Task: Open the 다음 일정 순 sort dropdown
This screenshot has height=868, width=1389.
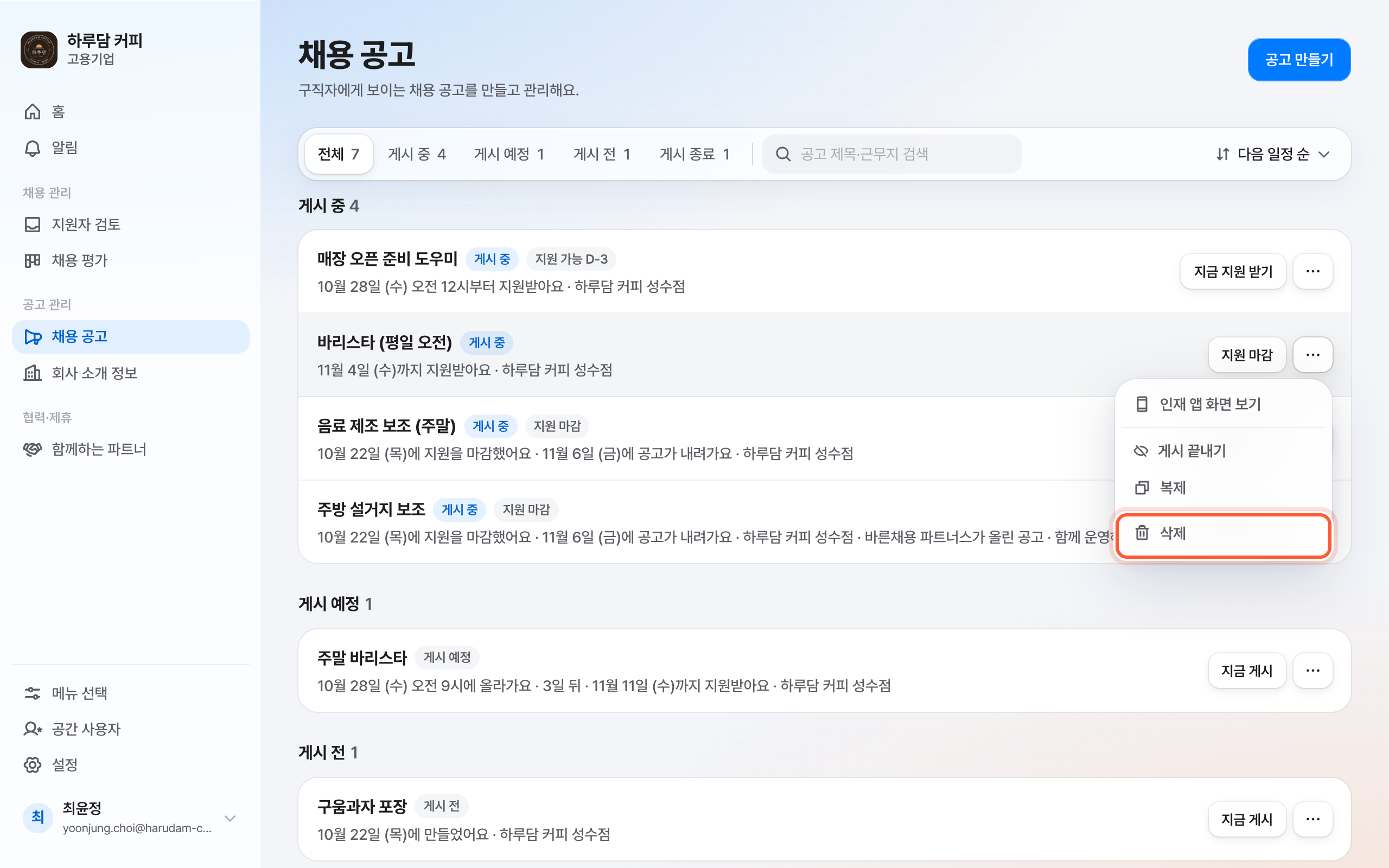Action: click(1272, 154)
